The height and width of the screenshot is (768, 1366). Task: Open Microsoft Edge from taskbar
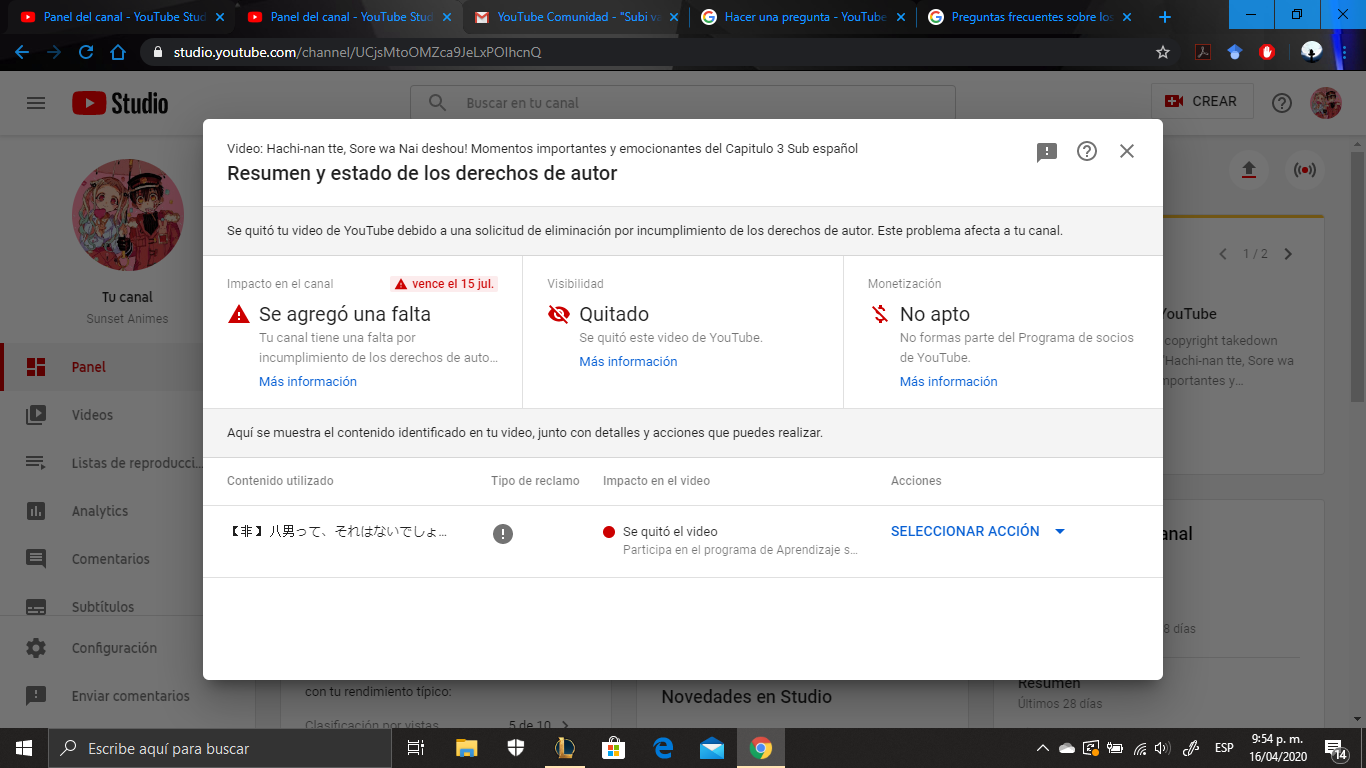click(663, 748)
